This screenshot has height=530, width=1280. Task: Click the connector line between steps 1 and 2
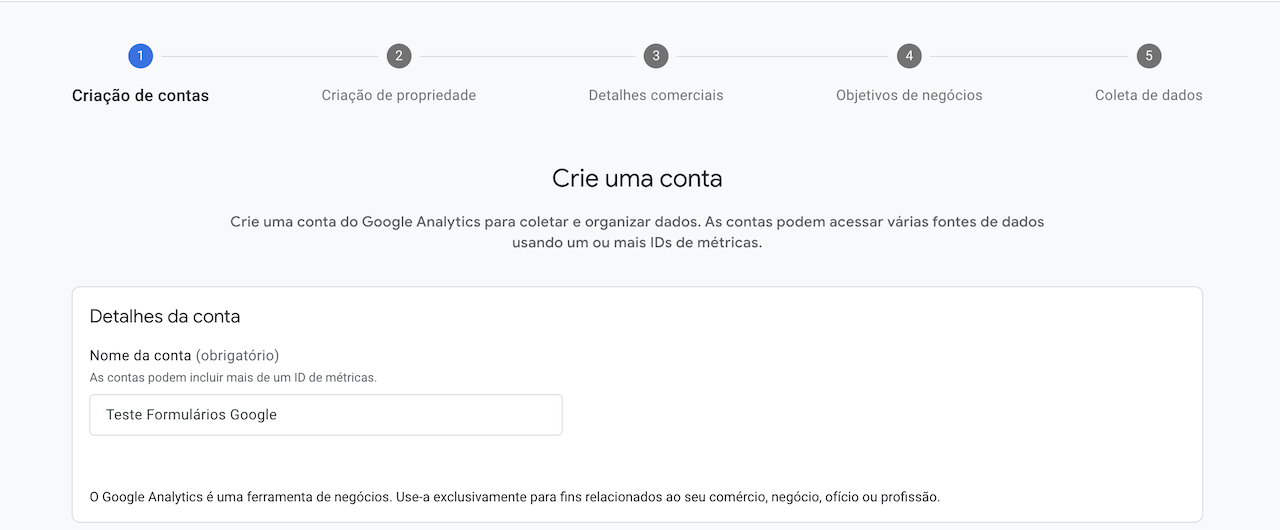270,56
